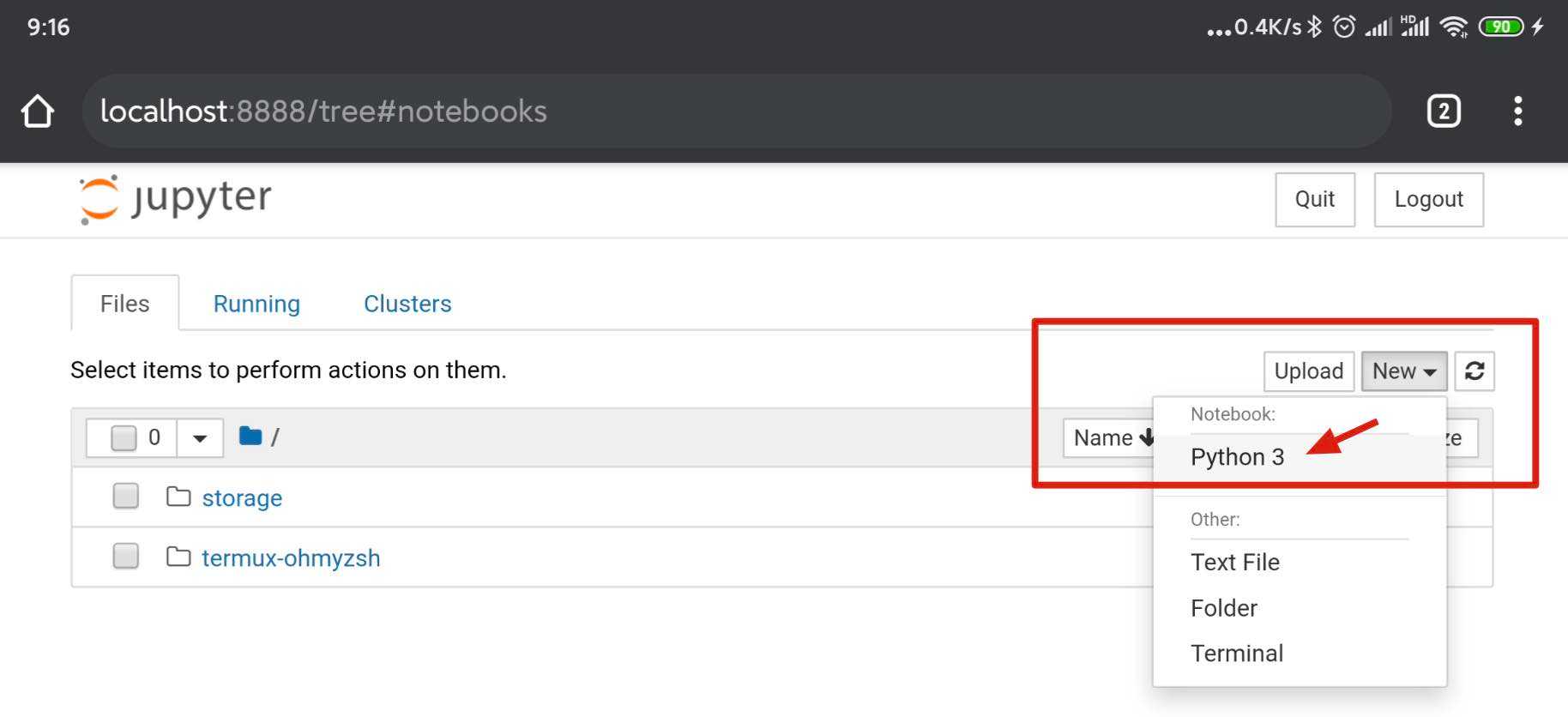Tap the Bluetooth icon in status bar
The height and width of the screenshot is (717, 1568).
click(1315, 27)
